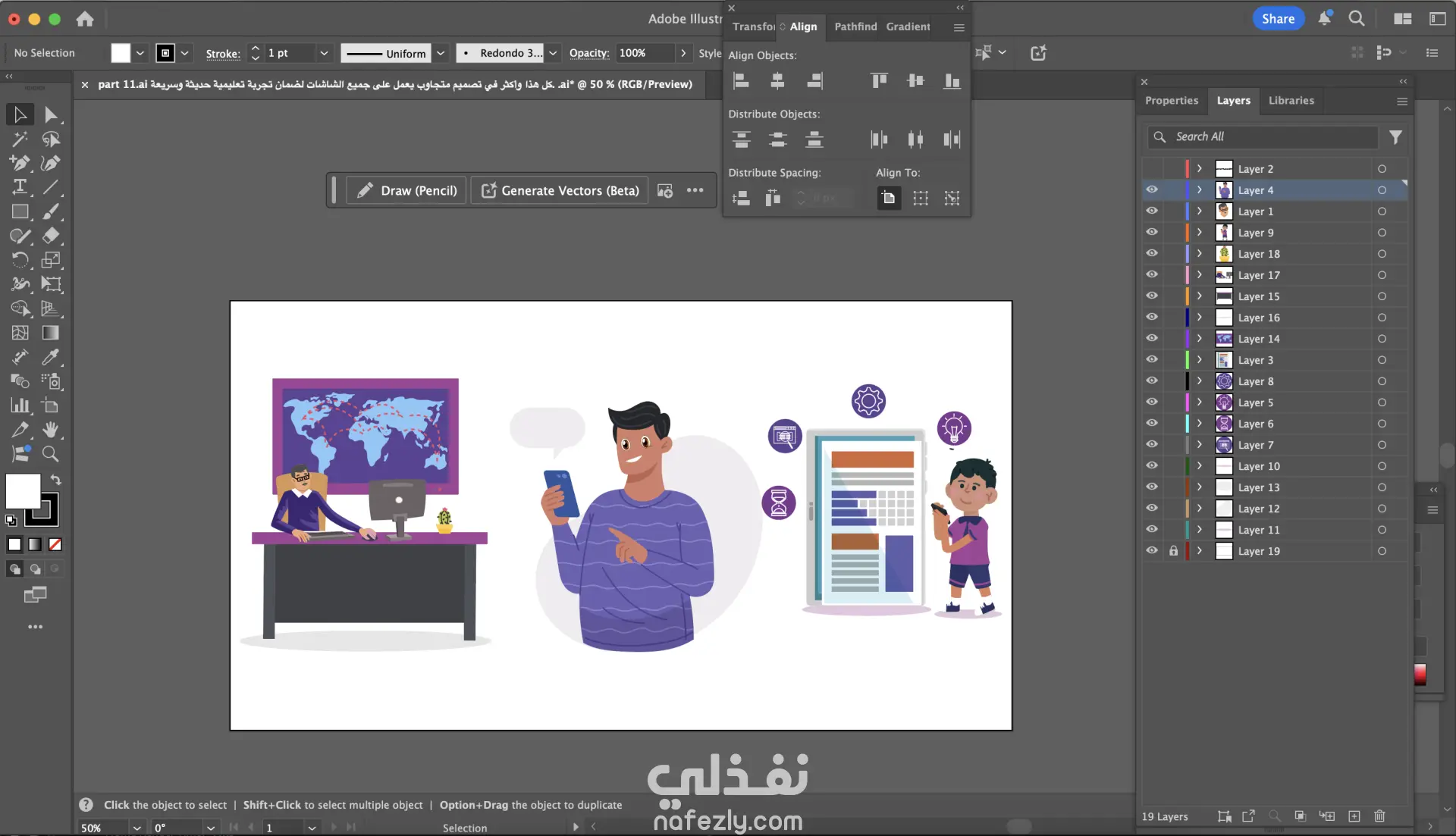Viewport: 1456px width, 836px height.
Task: Create new layer via plus icon
Action: [1354, 816]
